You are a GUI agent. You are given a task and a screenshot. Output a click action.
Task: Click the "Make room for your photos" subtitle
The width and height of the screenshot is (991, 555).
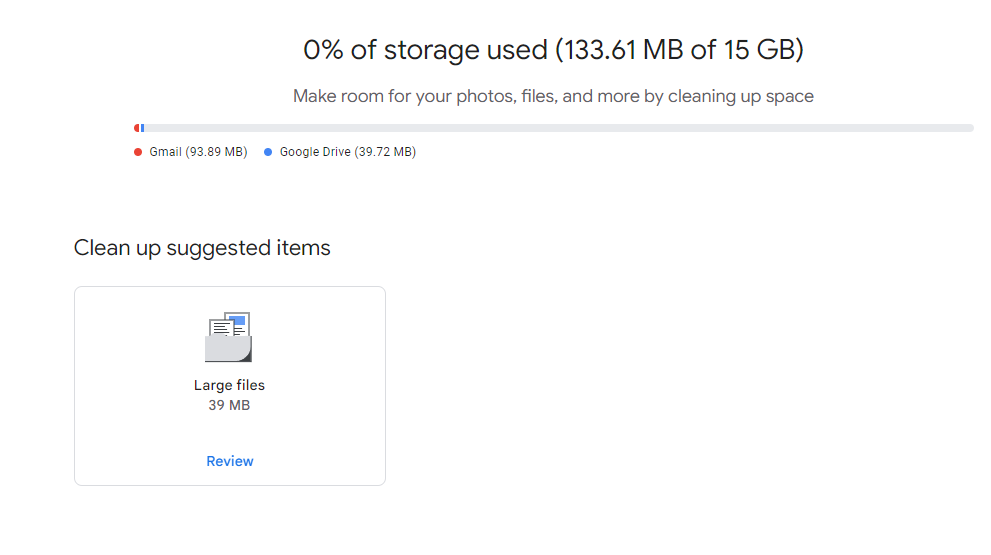pos(553,97)
